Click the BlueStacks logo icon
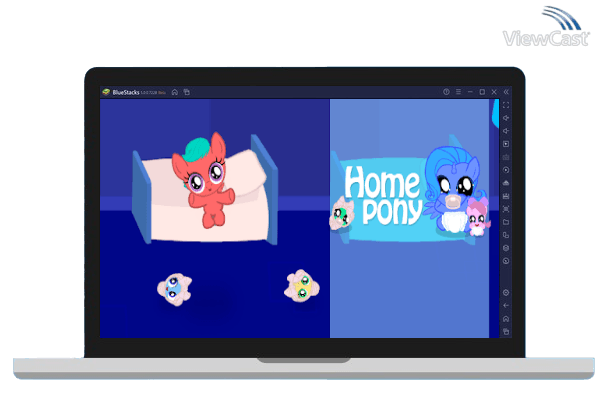Screen dimensions: 602x414 coord(106,92)
